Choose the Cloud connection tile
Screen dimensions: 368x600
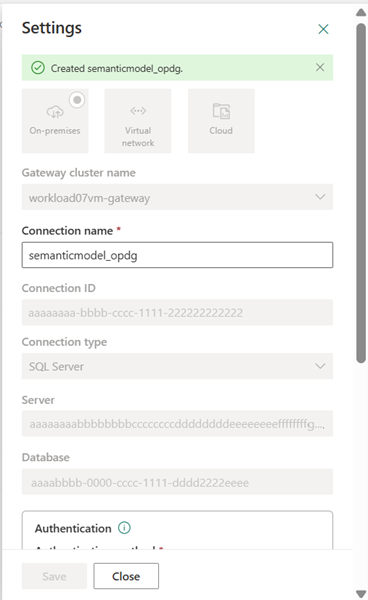click(x=221, y=121)
